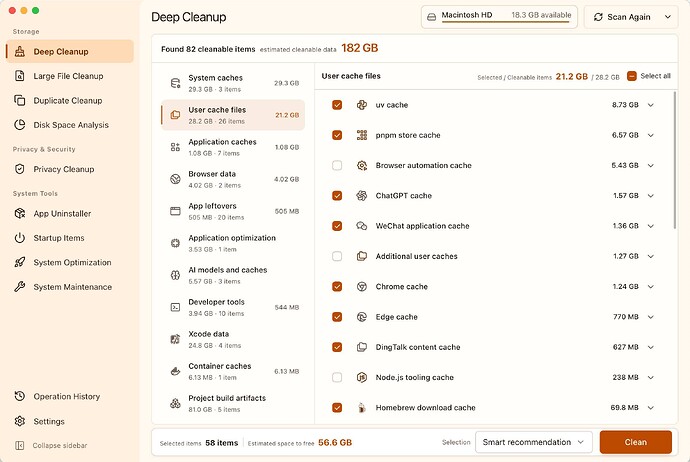Open App Uninstaller in the sidebar
This screenshot has width=690, height=462.
[x=70, y=213]
